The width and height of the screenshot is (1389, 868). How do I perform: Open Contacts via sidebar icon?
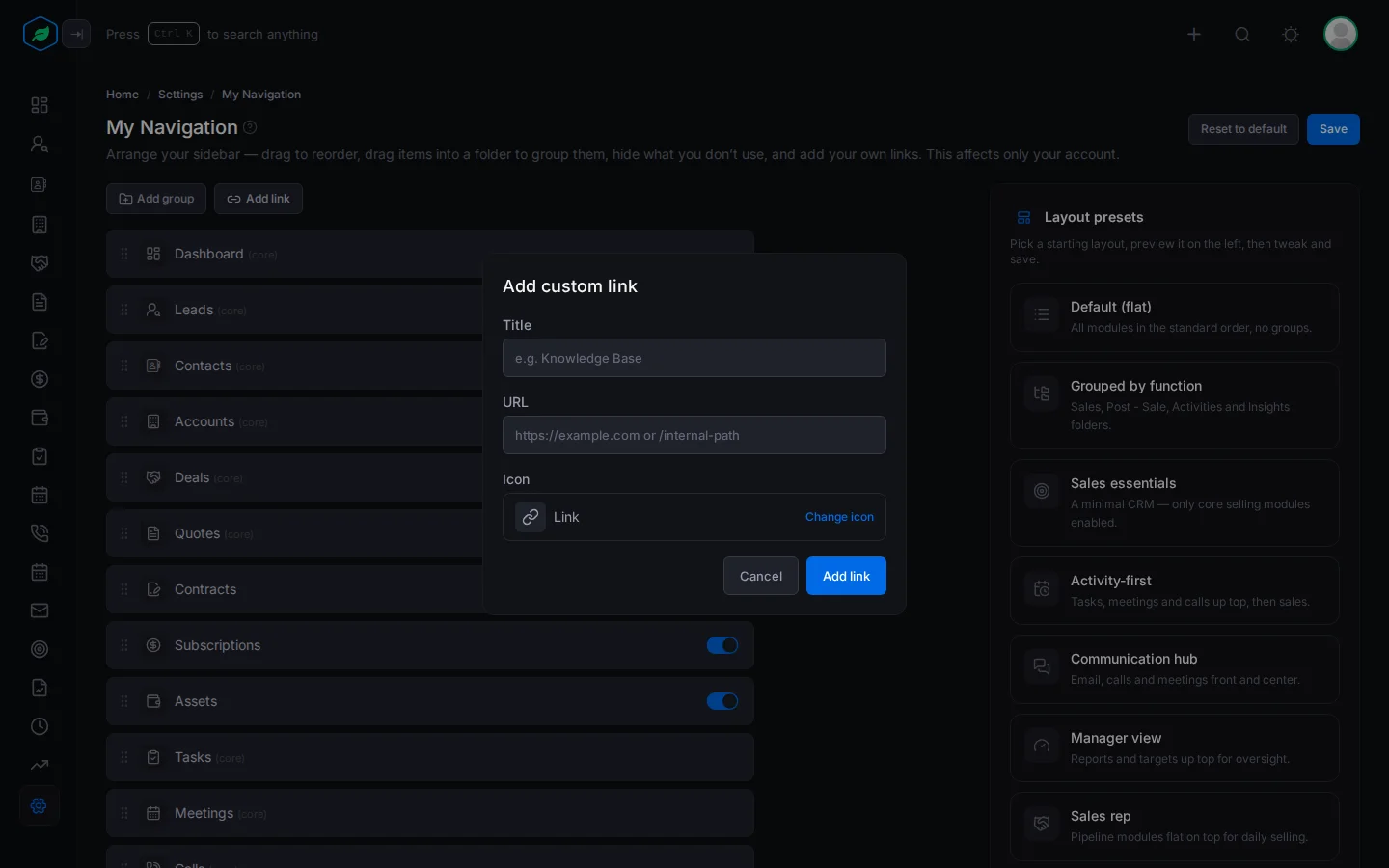click(x=40, y=184)
